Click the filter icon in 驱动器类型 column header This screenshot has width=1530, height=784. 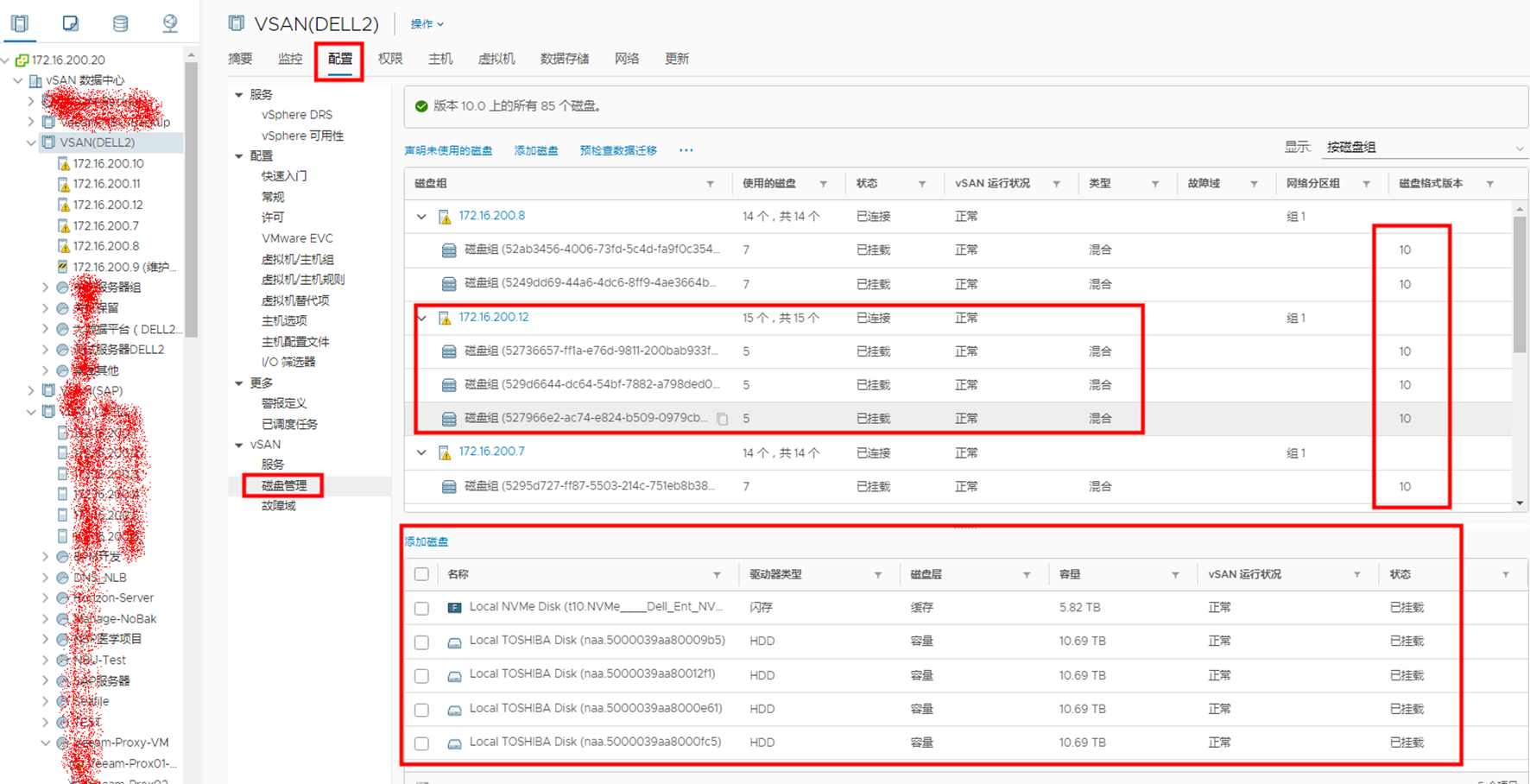click(x=878, y=575)
